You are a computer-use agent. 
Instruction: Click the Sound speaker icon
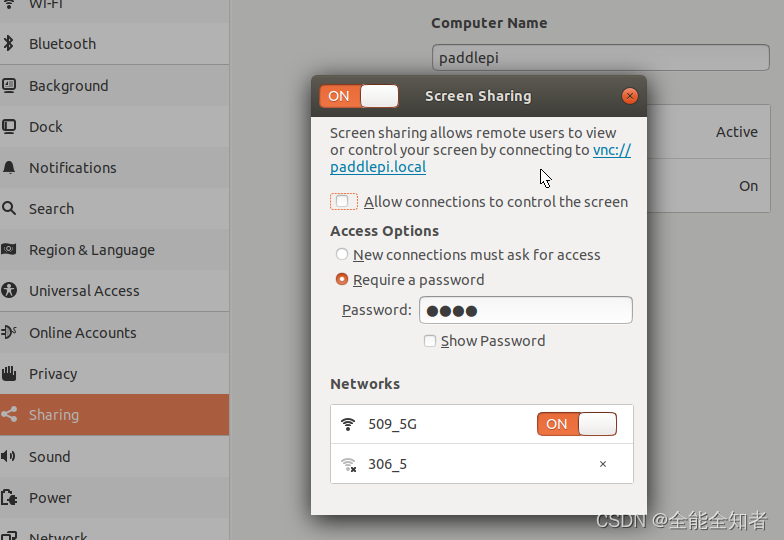pyautogui.click(x=8, y=456)
